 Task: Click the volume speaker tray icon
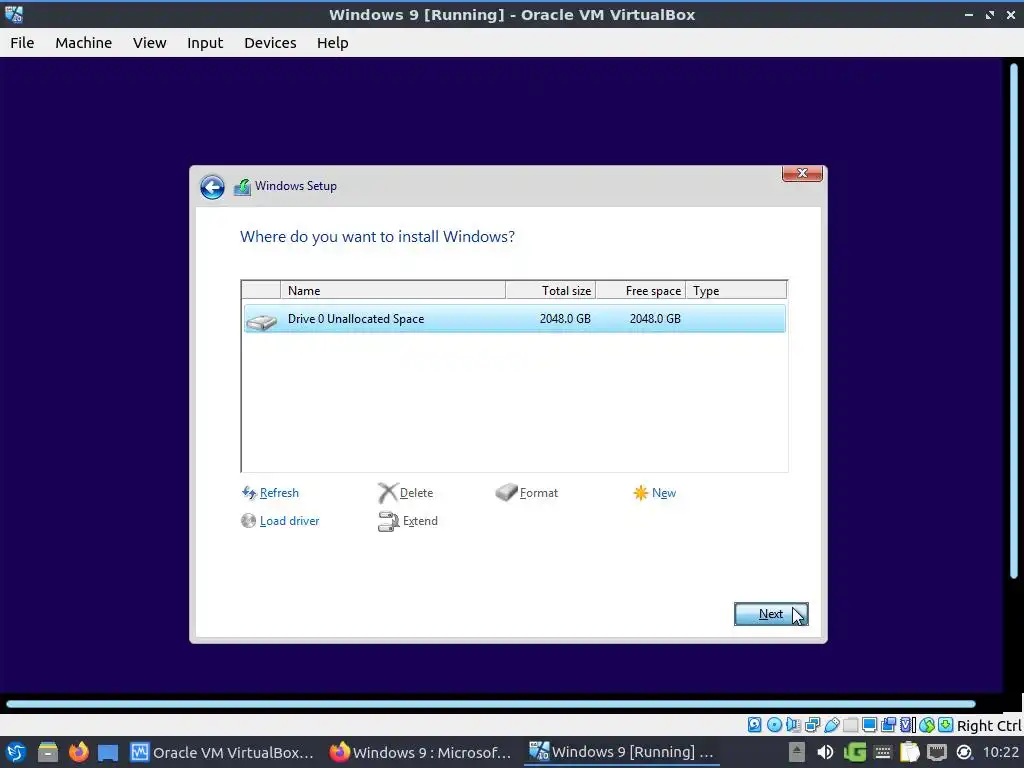(x=825, y=752)
